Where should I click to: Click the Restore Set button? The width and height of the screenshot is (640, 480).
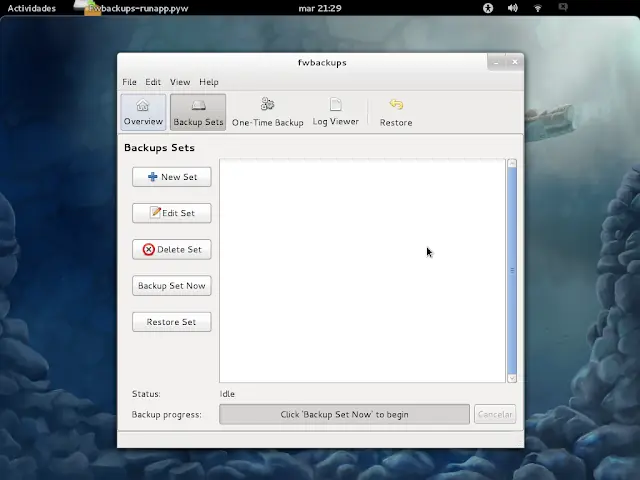tap(172, 322)
